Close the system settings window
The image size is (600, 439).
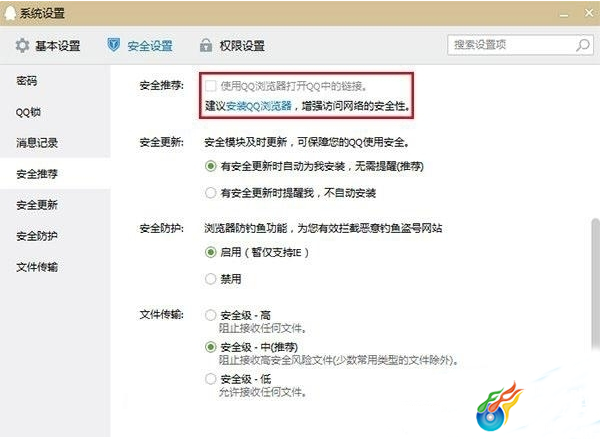pos(589,13)
